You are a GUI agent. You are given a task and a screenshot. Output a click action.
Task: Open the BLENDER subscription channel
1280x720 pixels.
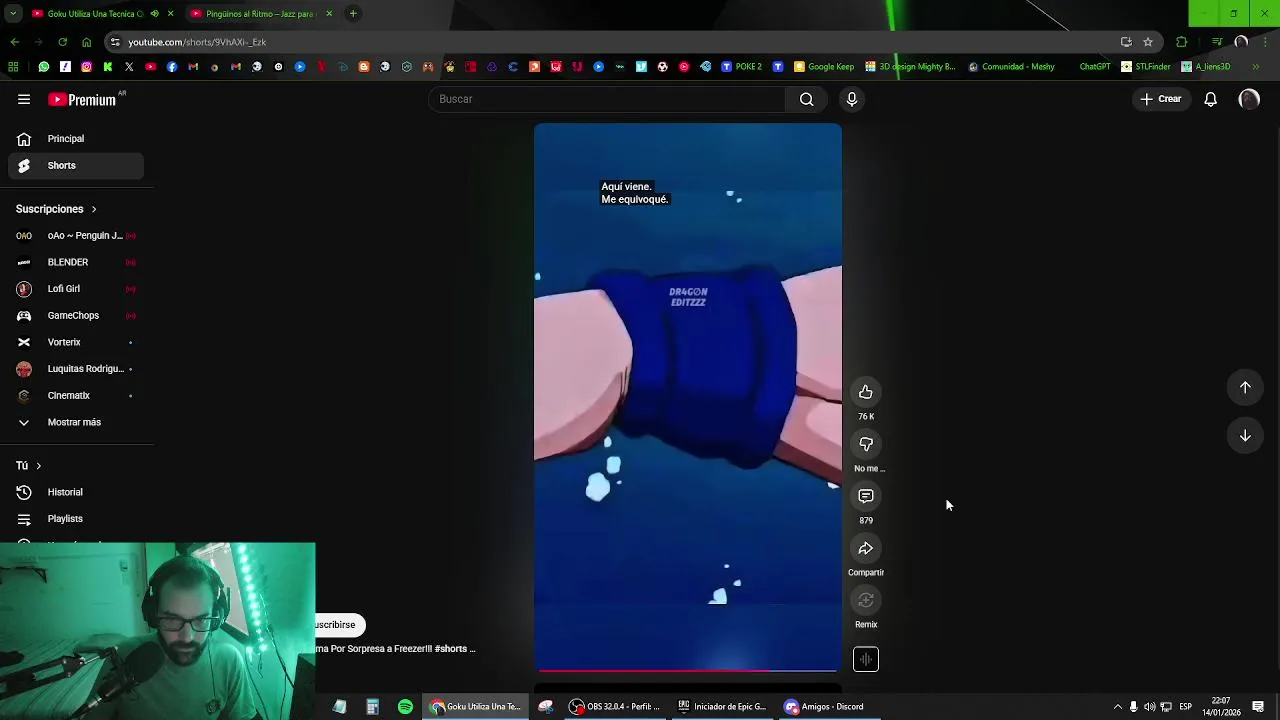pyautogui.click(x=76, y=262)
